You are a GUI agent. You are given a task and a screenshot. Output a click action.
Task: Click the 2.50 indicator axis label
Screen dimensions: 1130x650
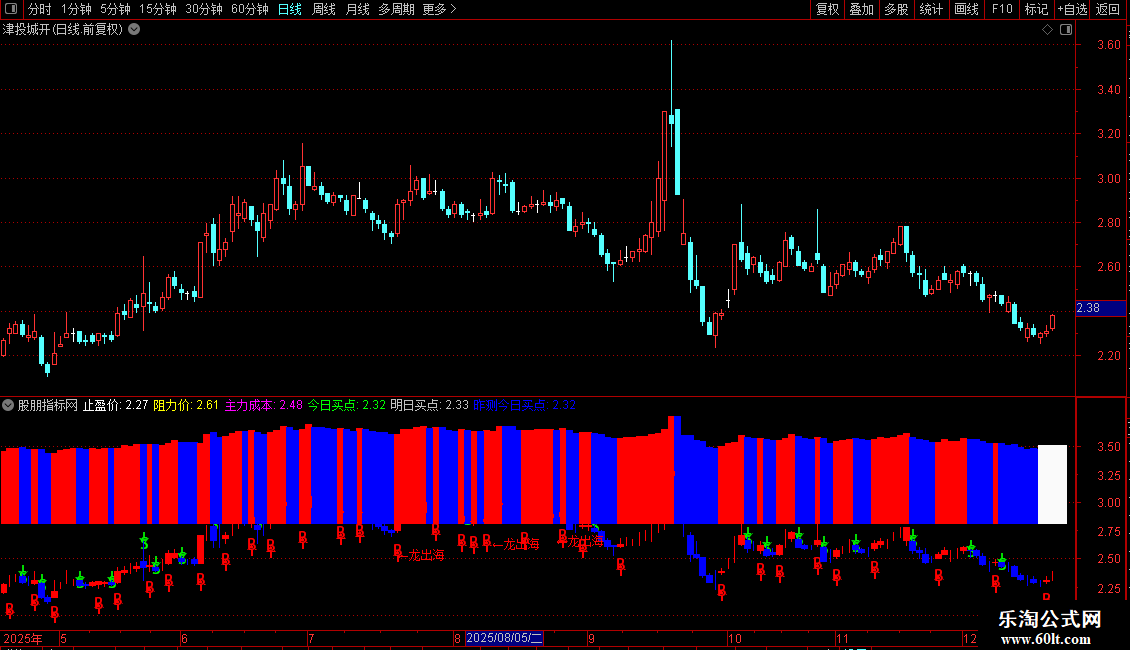[x=1108, y=559]
